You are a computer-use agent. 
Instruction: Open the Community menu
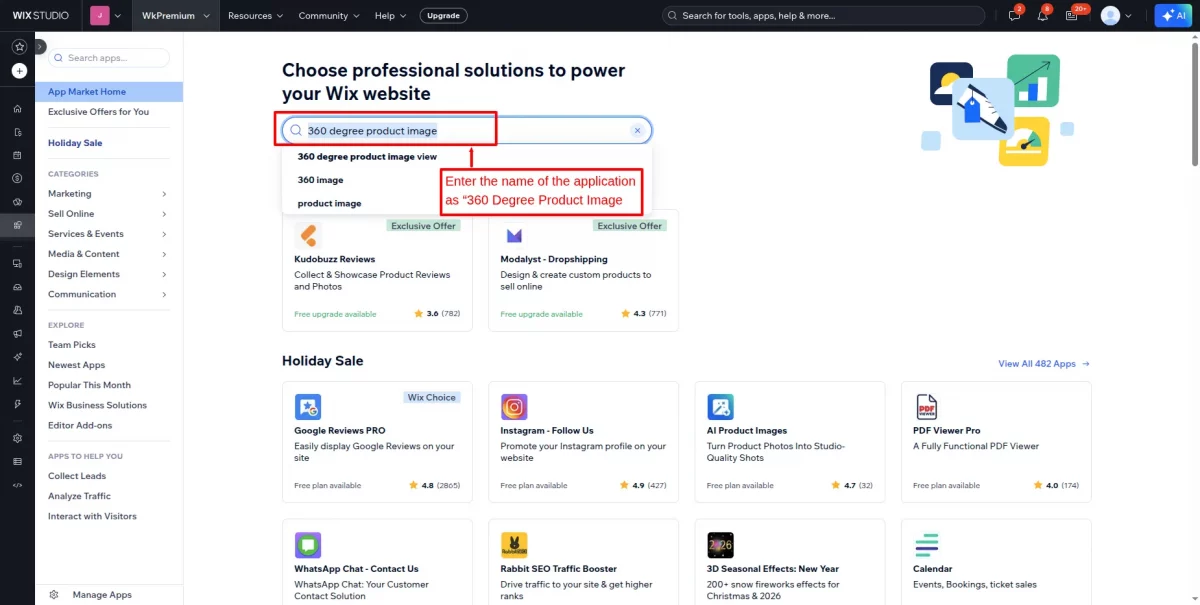point(329,16)
